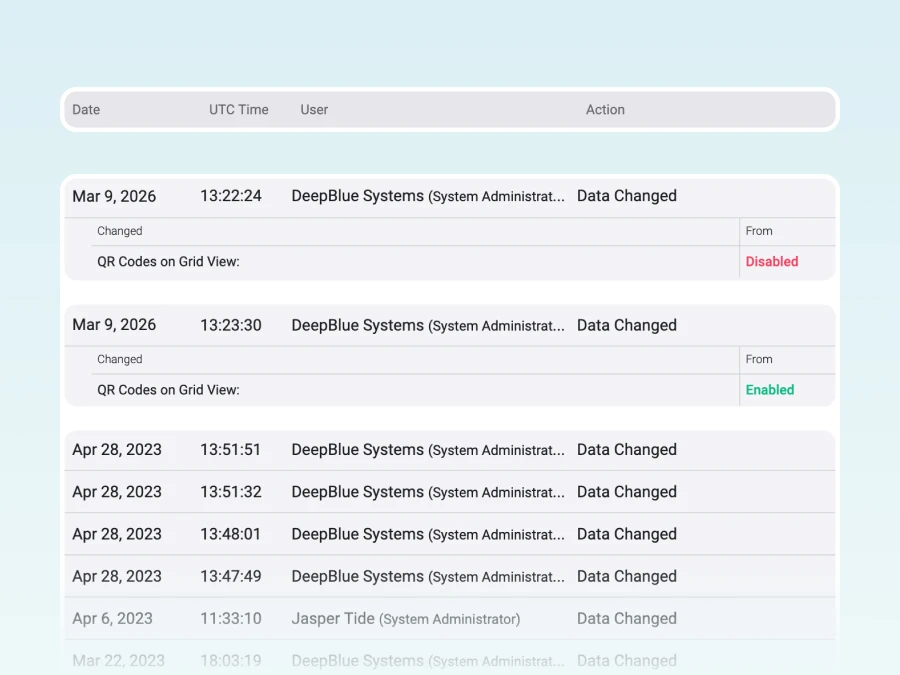Click the red Disabled value
Viewport: 900px width, 675px height.
point(771,262)
